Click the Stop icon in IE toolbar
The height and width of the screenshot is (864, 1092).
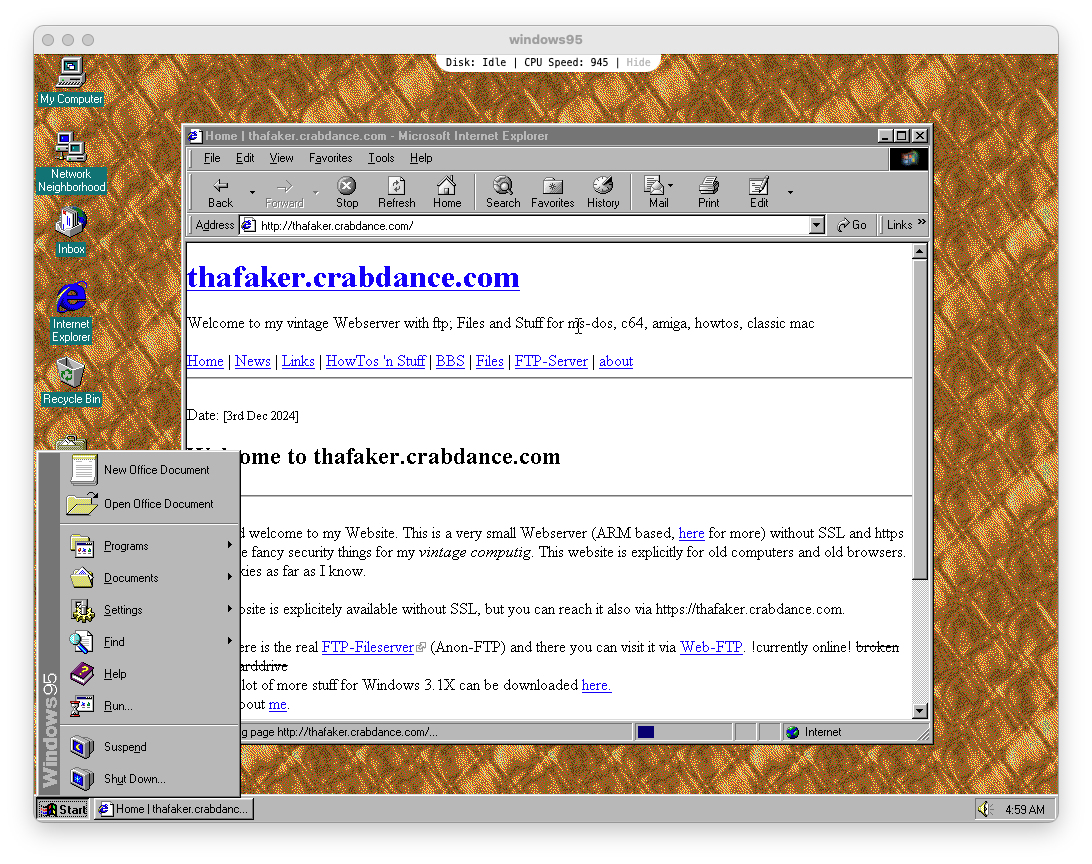pos(347,186)
